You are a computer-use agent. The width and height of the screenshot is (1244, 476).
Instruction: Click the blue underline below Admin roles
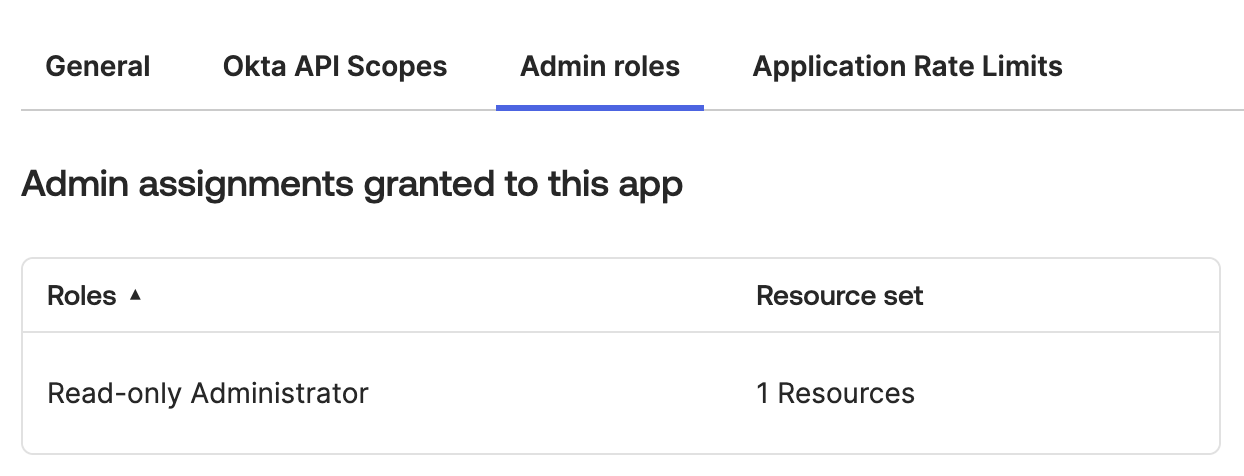pyautogui.click(x=600, y=106)
